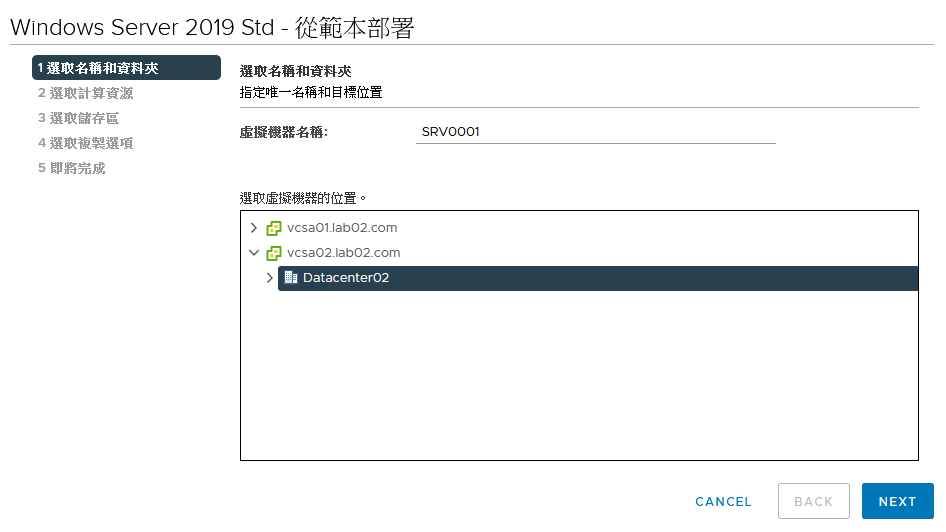This screenshot has width=946, height=532.
Task: Click the 虛擬機器名稱 field label
Action: (284, 132)
